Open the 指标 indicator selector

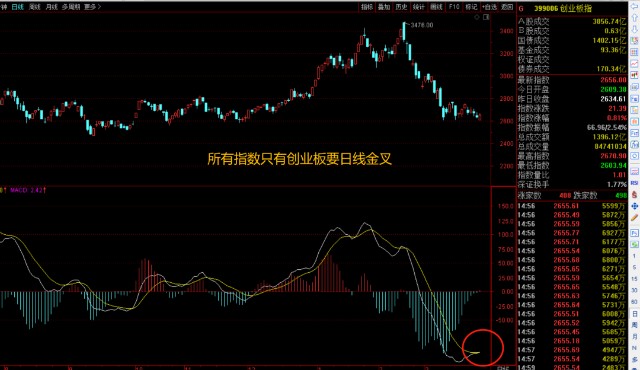click(x=367, y=7)
